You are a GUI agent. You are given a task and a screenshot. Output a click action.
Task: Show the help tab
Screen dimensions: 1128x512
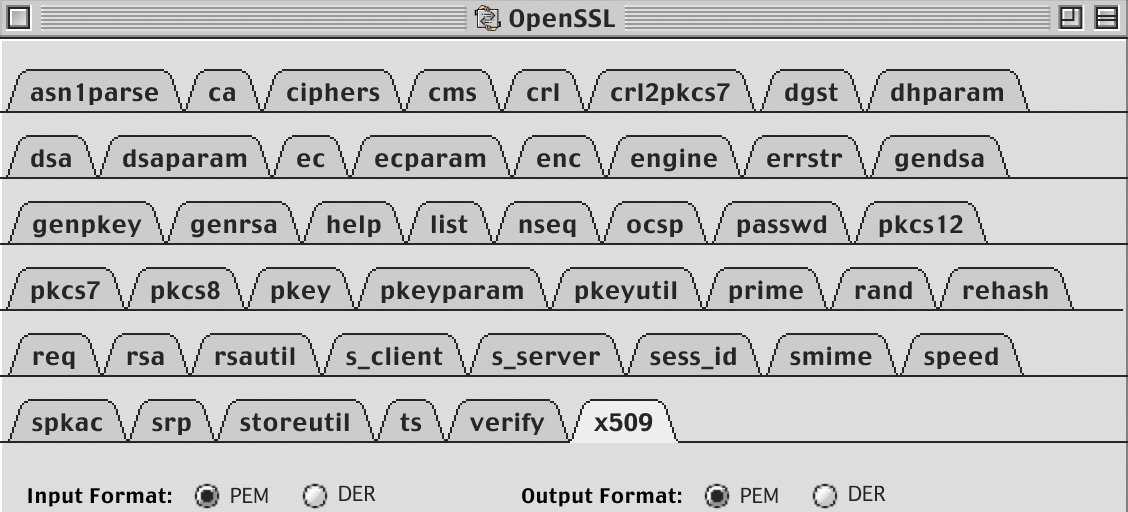point(354,224)
